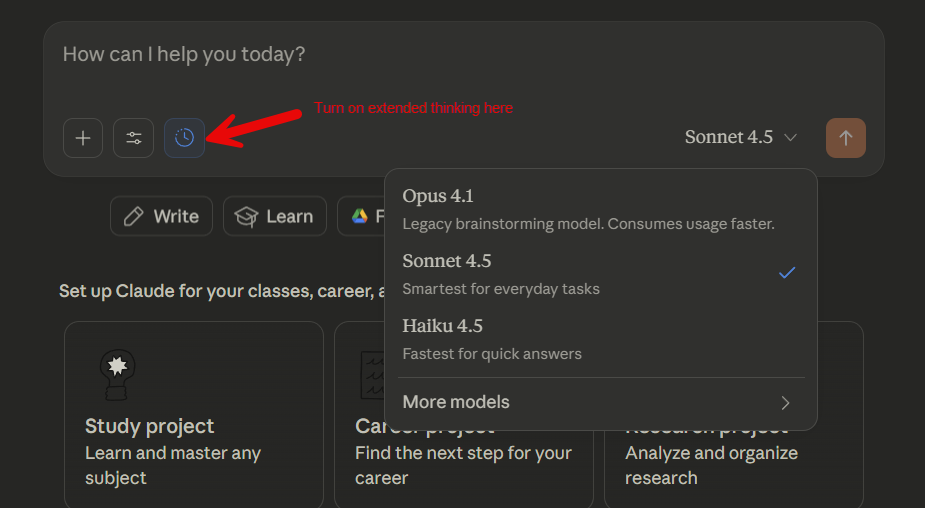The height and width of the screenshot is (508, 925).
Task: Open the Sonnet 4.5 model selector dropdown
Action: click(x=741, y=137)
